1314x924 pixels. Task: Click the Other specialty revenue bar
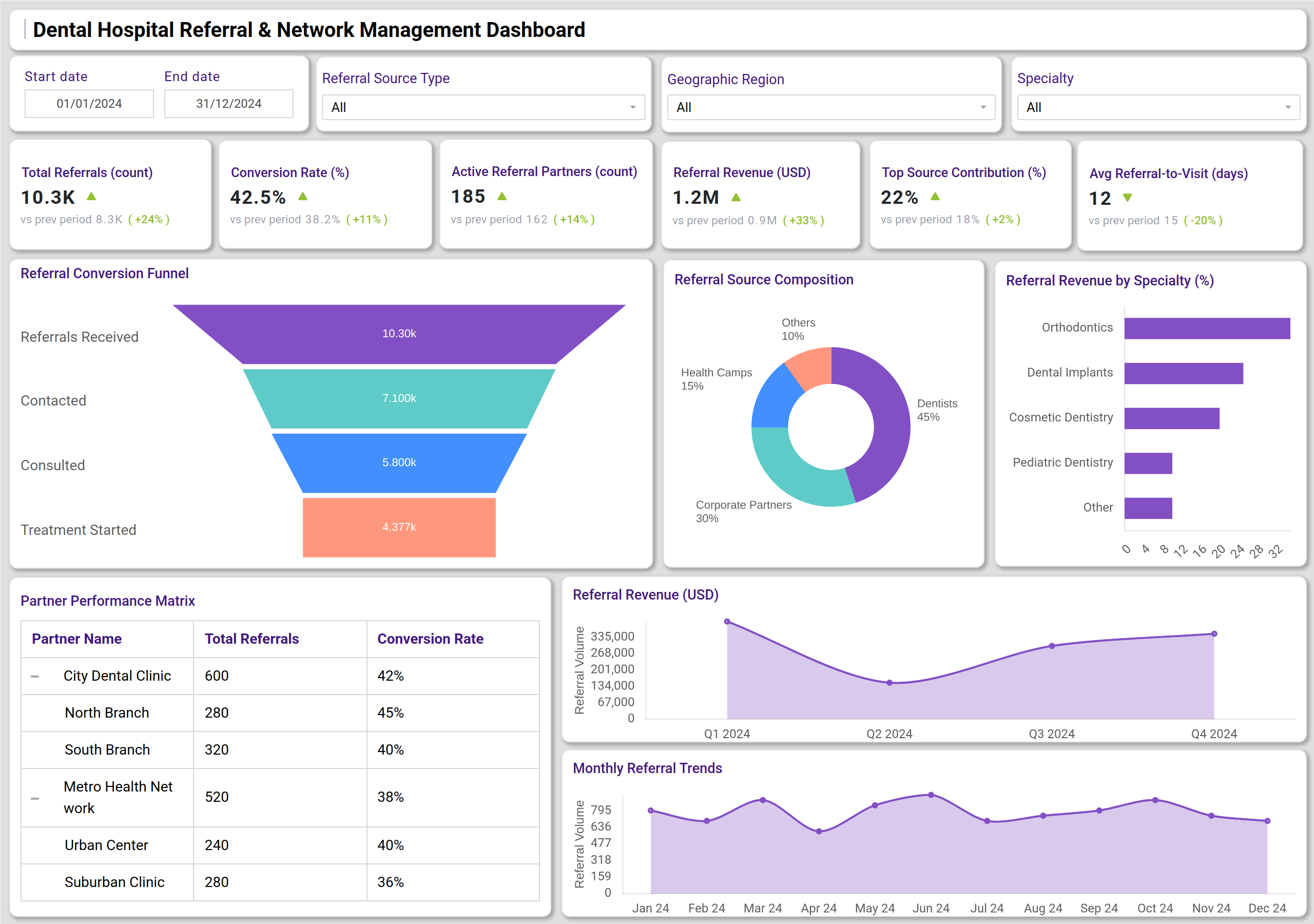[1148, 508]
